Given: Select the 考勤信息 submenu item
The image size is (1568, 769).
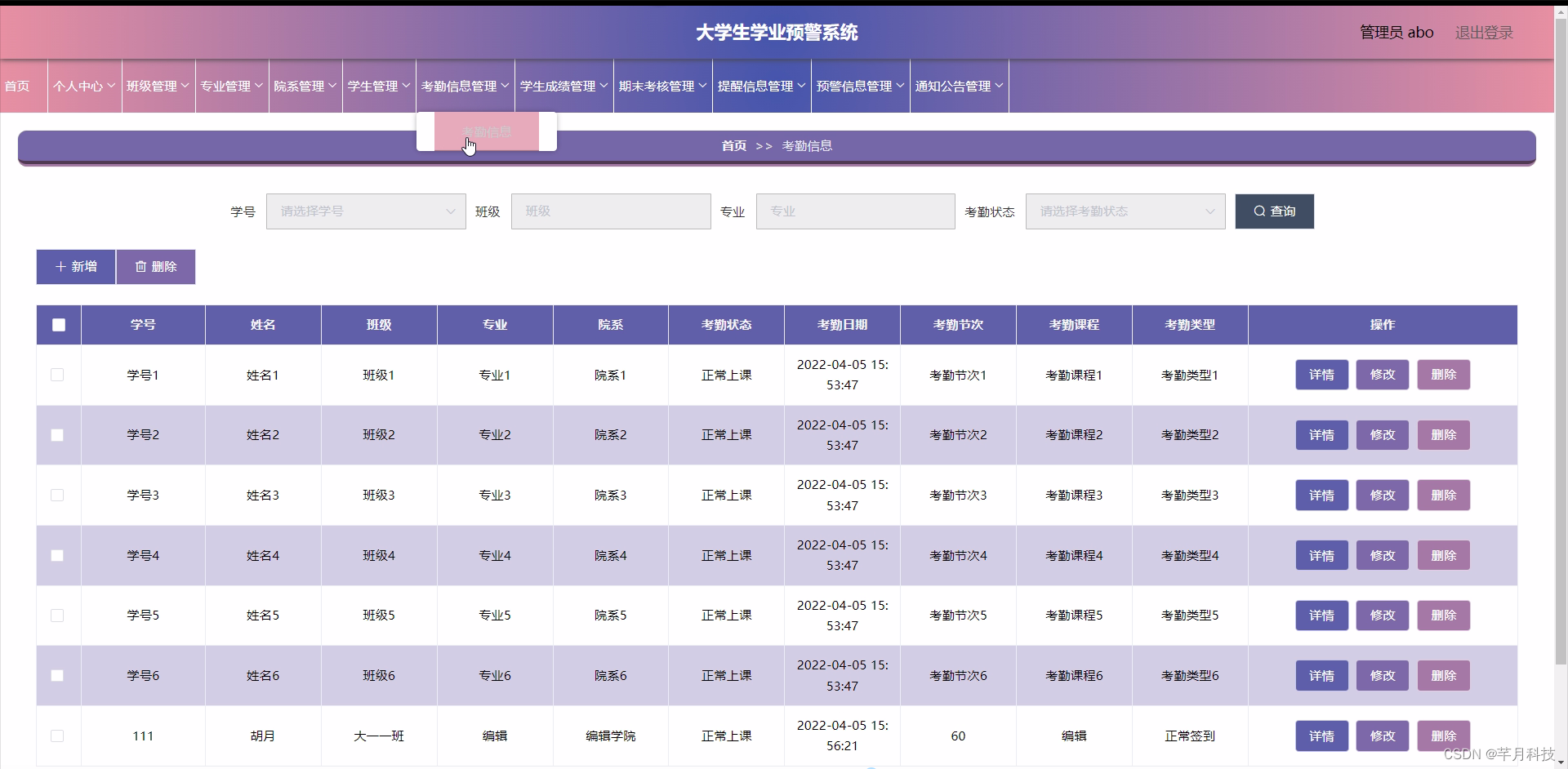Looking at the screenshot, I should pos(487,131).
